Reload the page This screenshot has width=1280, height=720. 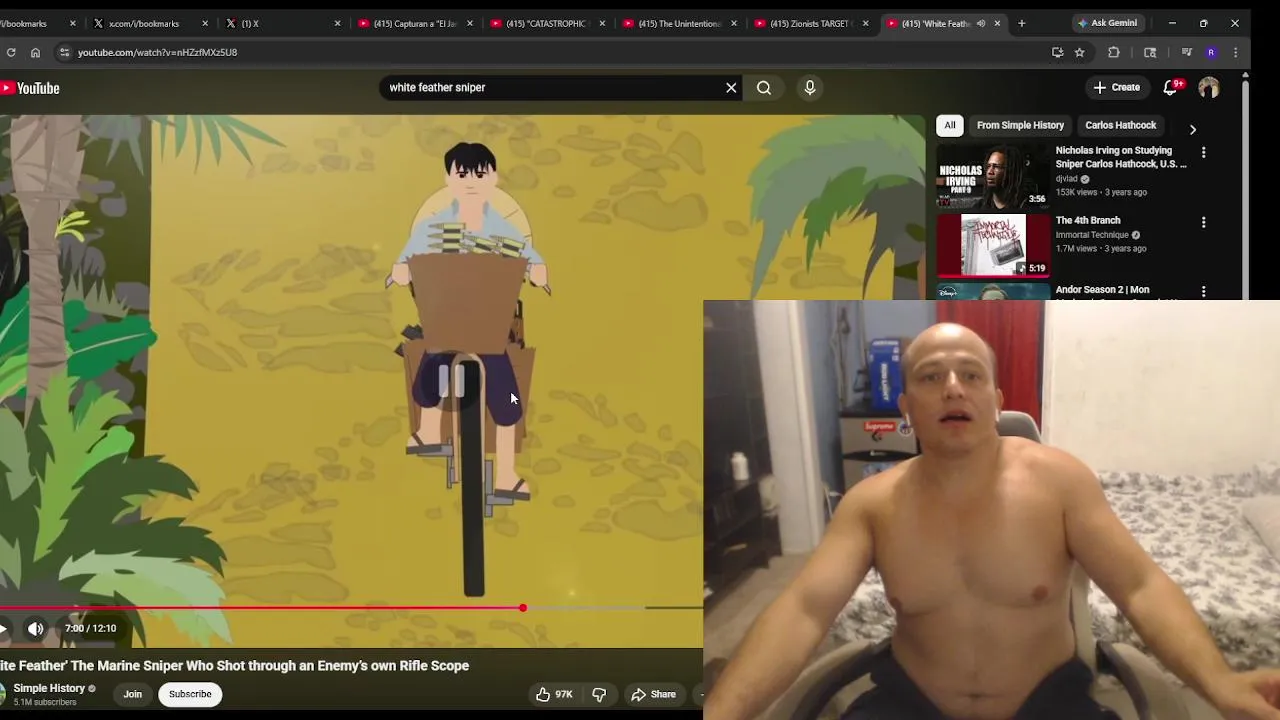(x=10, y=52)
